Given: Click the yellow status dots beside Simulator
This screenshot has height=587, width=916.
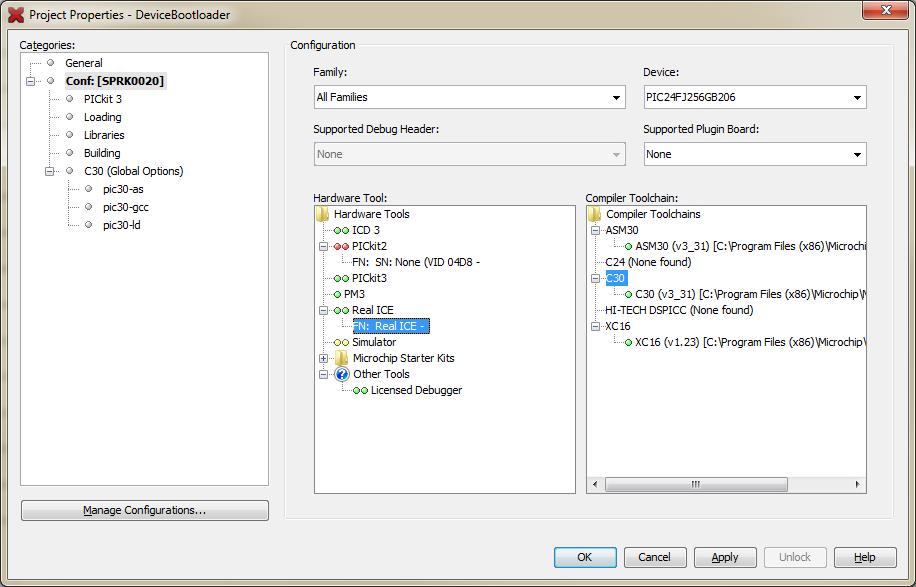Looking at the screenshot, I should click(x=340, y=342).
